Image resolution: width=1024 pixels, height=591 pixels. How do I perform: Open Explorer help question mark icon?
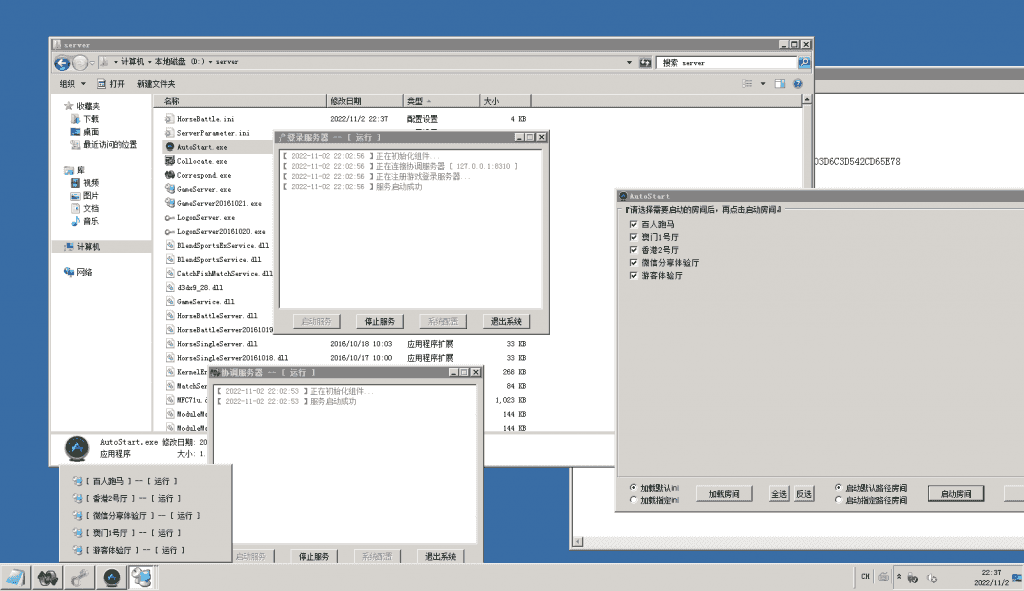[797, 84]
